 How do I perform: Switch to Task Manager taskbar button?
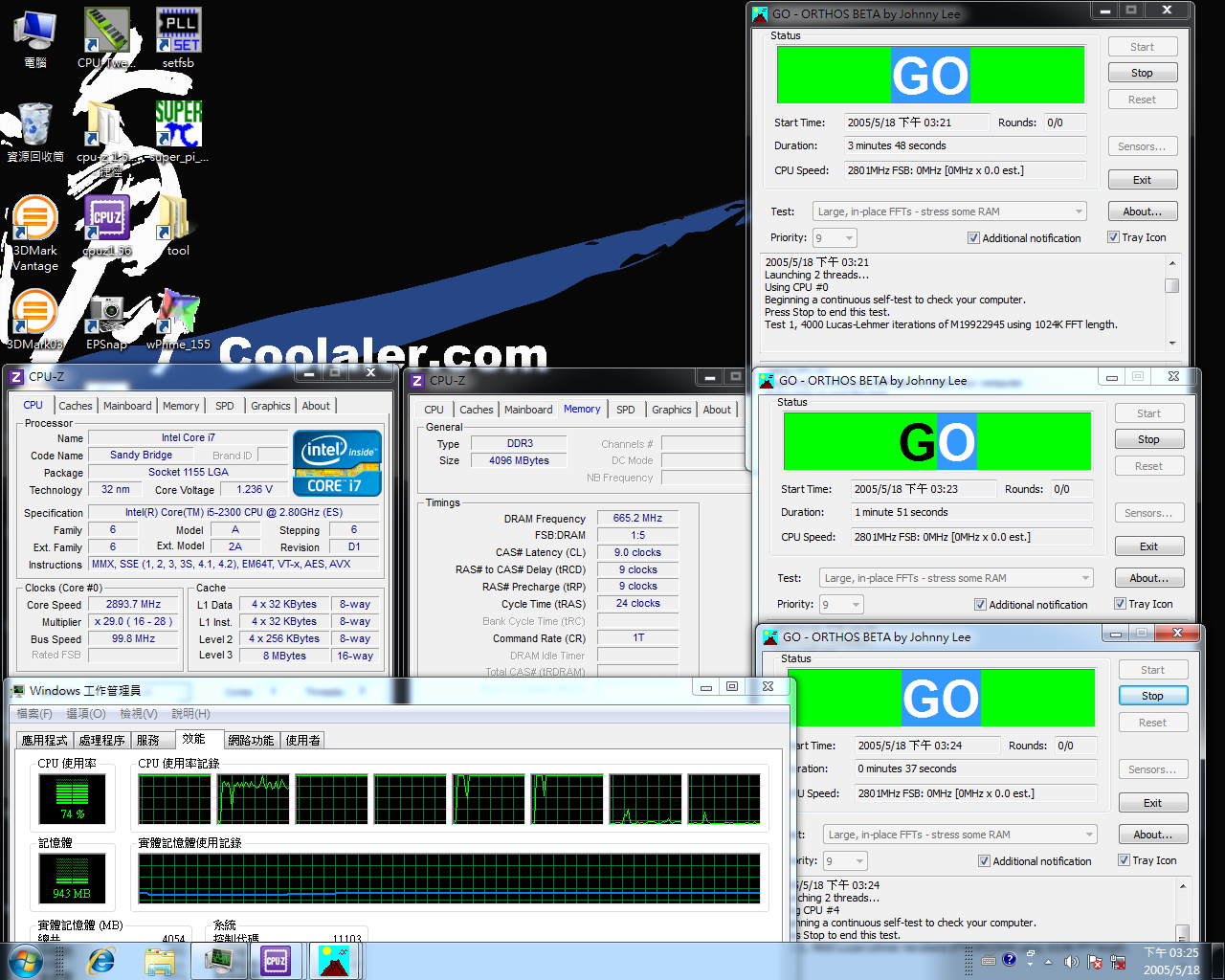[219, 961]
